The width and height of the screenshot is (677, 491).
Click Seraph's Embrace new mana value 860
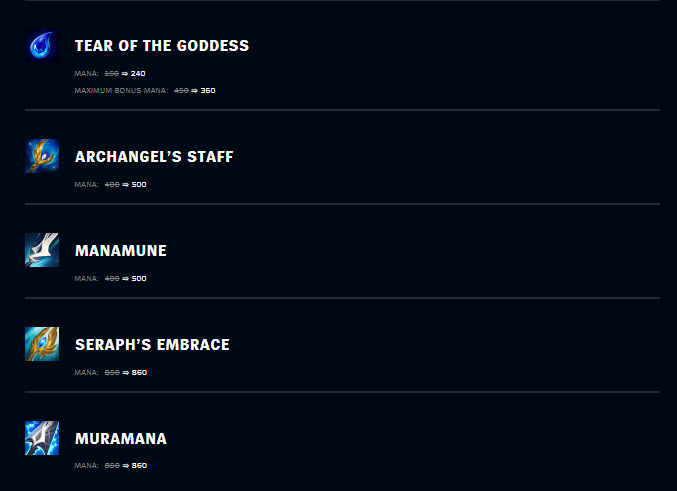click(139, 372)
